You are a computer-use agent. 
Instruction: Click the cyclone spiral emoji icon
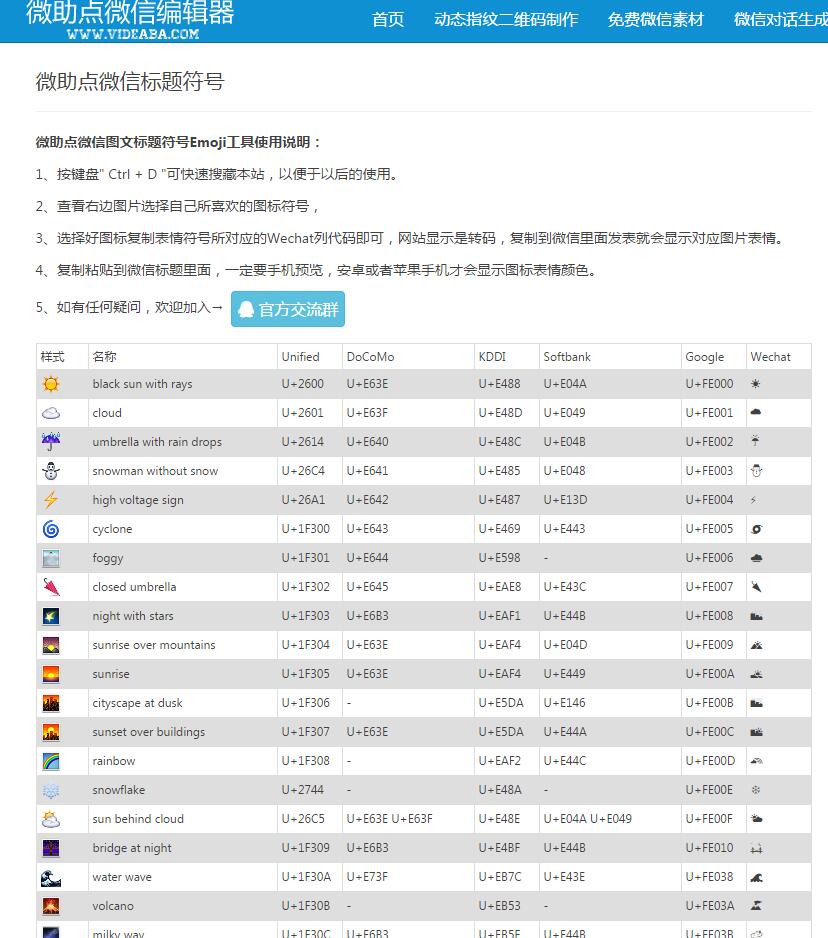point(51,529)
